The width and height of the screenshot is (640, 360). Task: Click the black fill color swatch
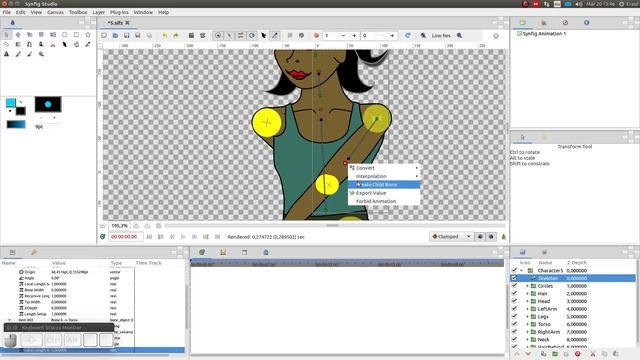[x=20, y=111]
